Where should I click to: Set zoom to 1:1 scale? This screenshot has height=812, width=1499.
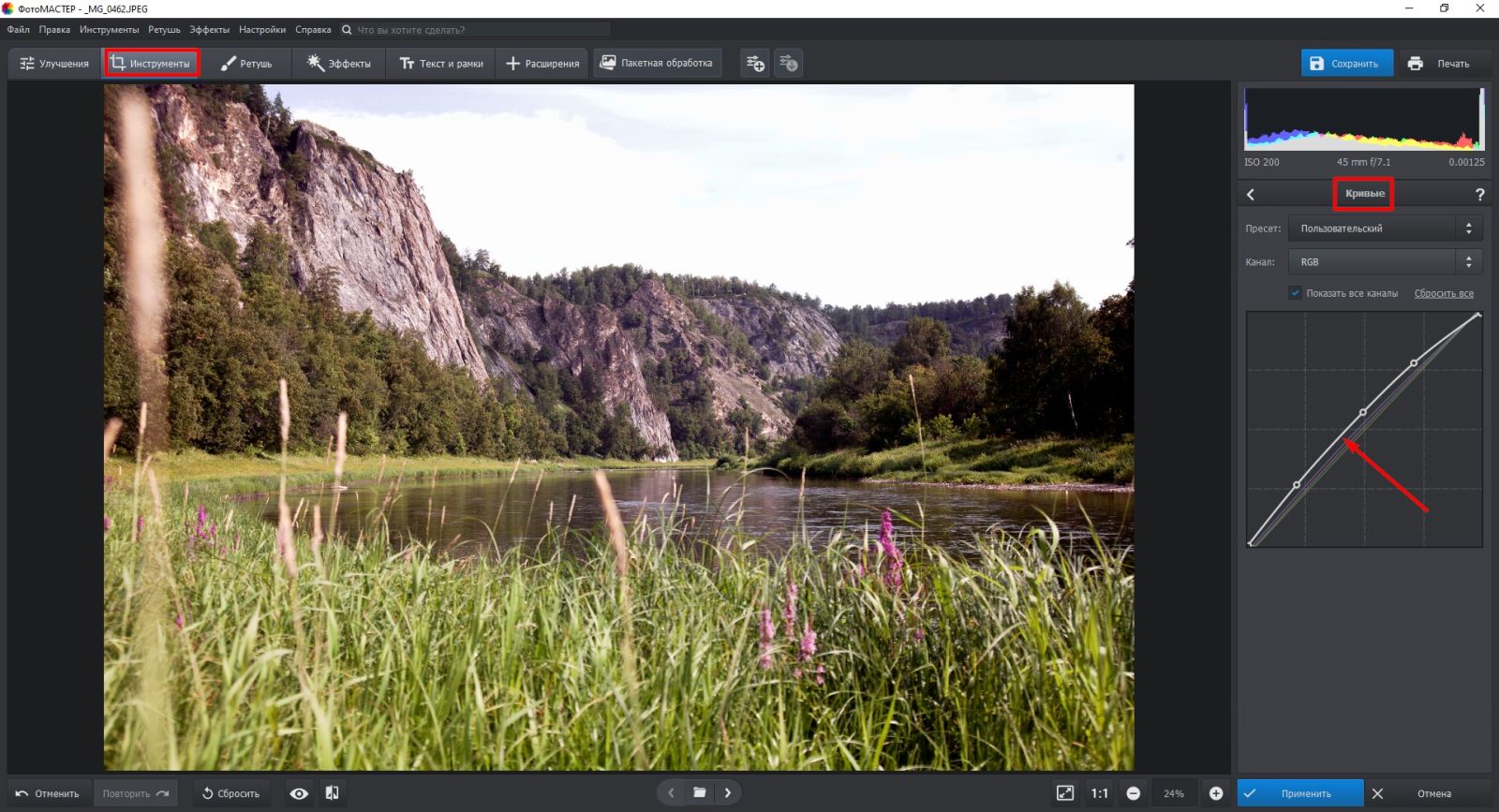pos(1099,793)
